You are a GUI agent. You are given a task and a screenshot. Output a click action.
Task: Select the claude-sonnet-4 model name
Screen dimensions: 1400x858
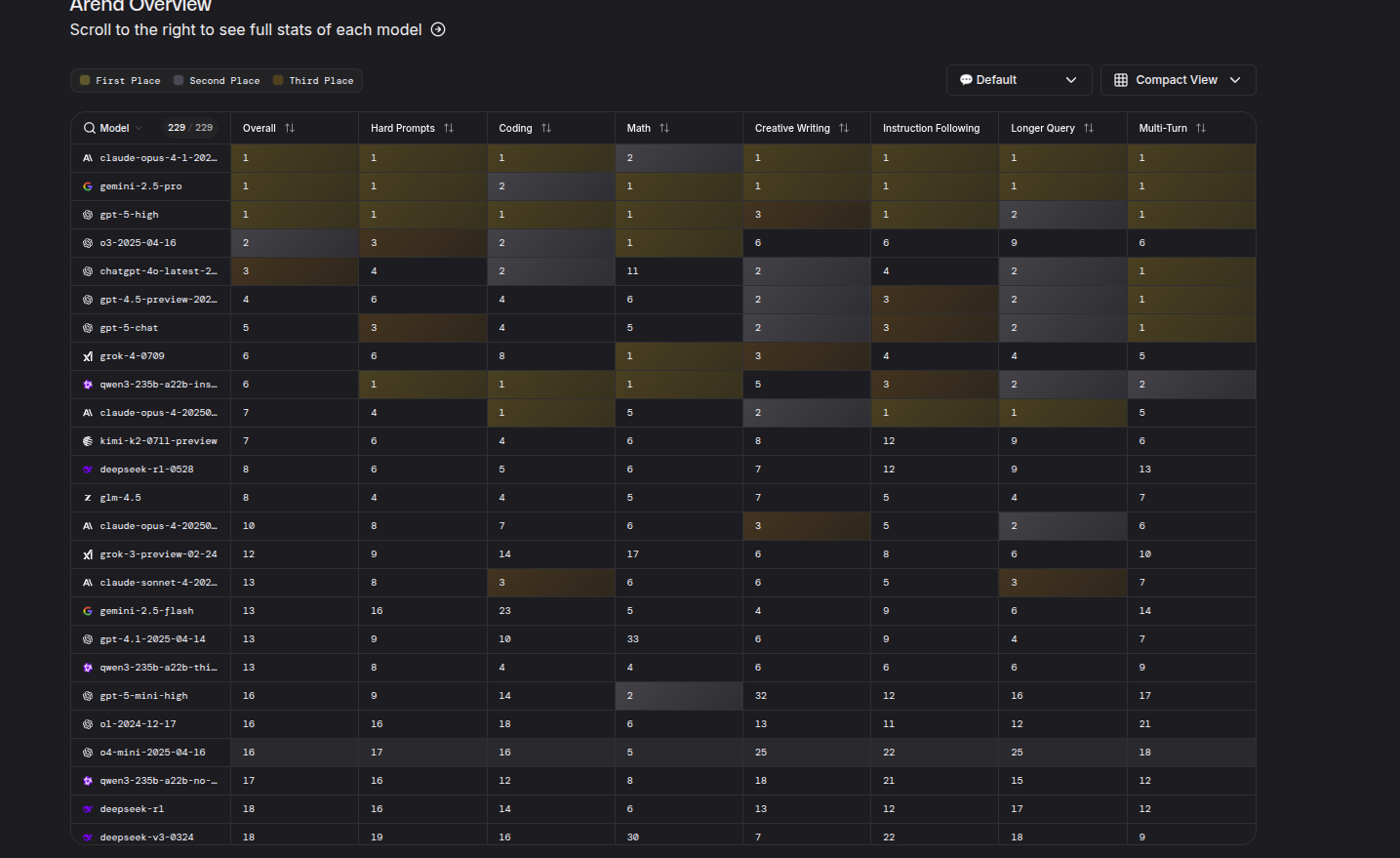(x=158, y=583)
